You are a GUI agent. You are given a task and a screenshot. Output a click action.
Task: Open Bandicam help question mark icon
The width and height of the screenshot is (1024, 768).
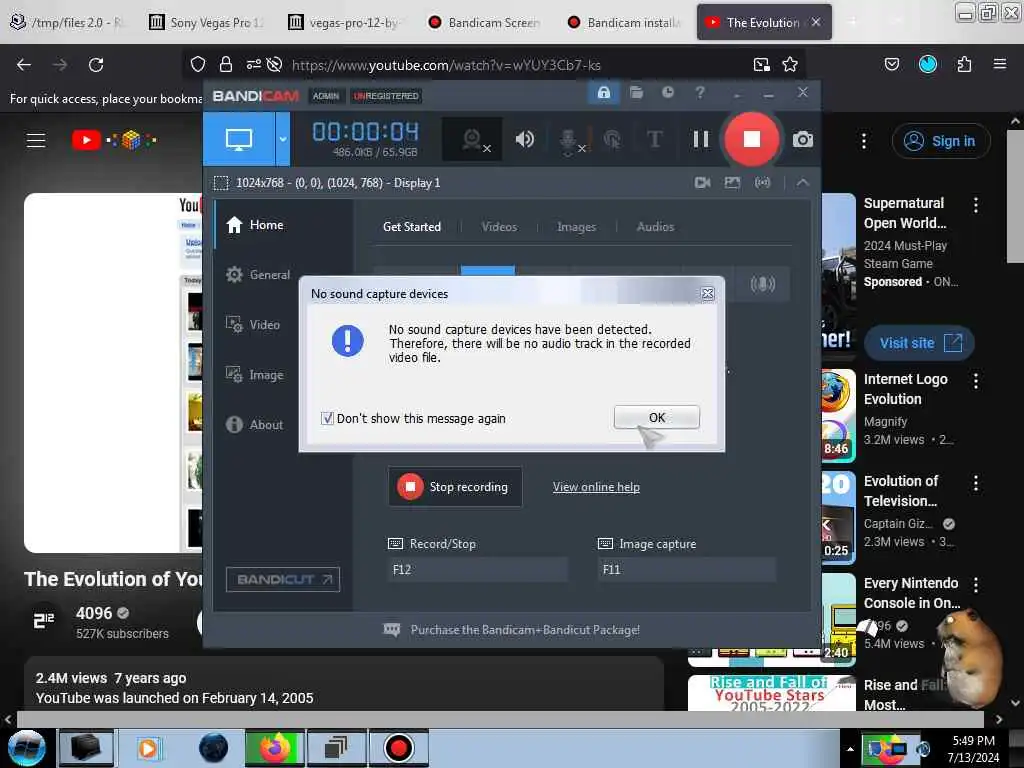[x=700, y=93]
